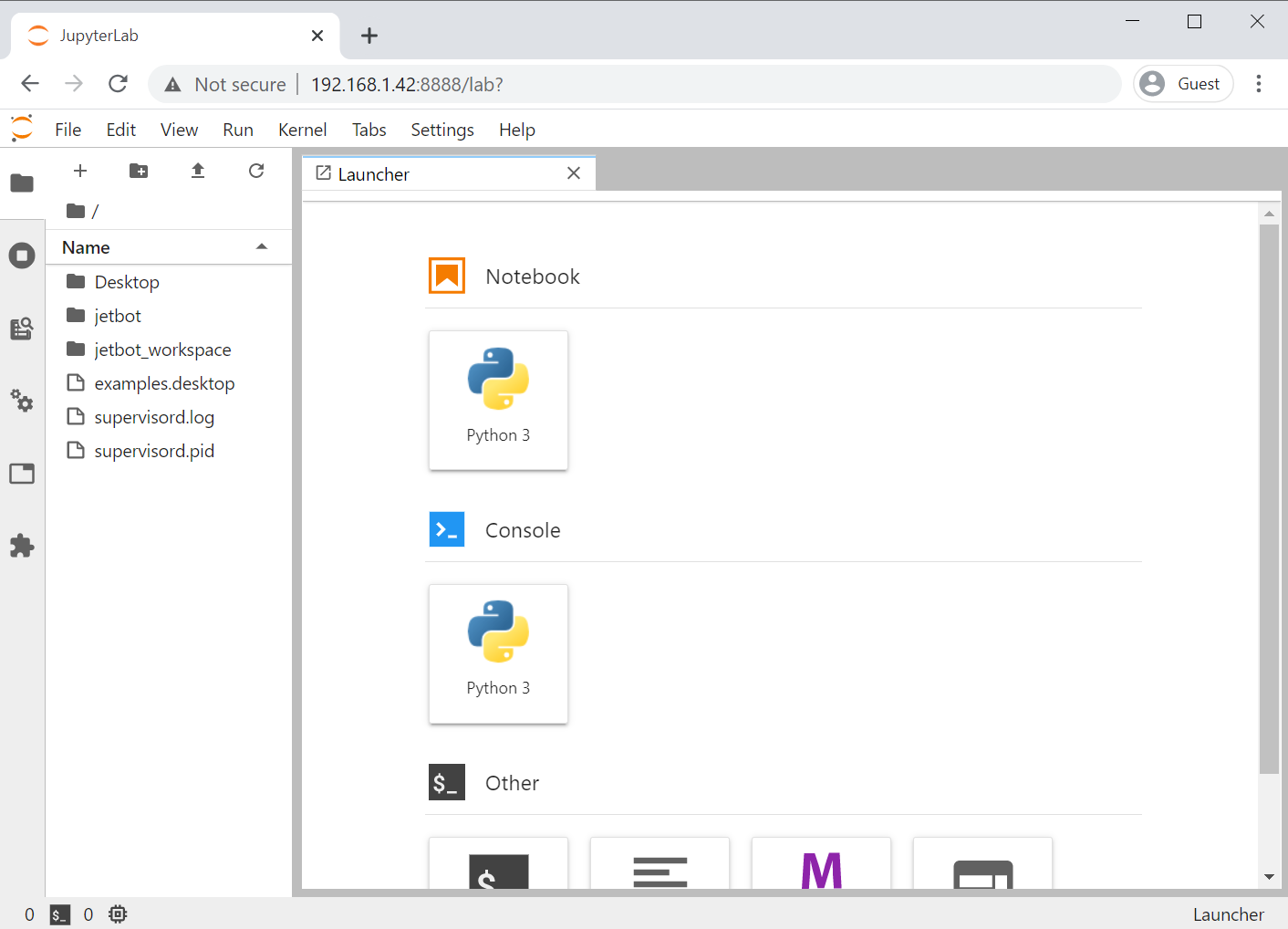Image resolution: width=1288 pixels, height=929 pixels.
Task: Open the Commands palette sidebar icon
Action: (22, 329)
